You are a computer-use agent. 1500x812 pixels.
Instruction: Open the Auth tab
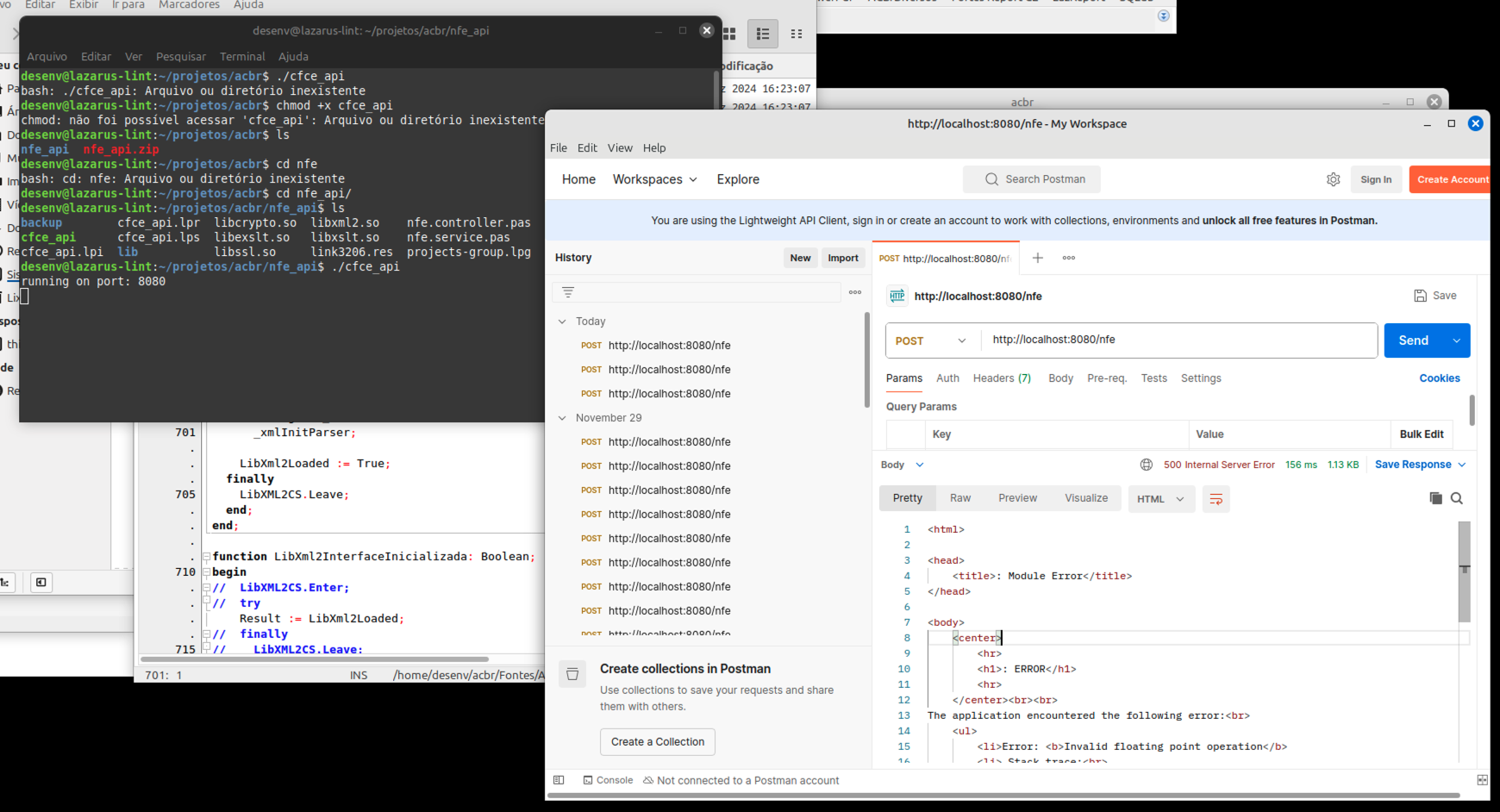click(x=947, y=378)
